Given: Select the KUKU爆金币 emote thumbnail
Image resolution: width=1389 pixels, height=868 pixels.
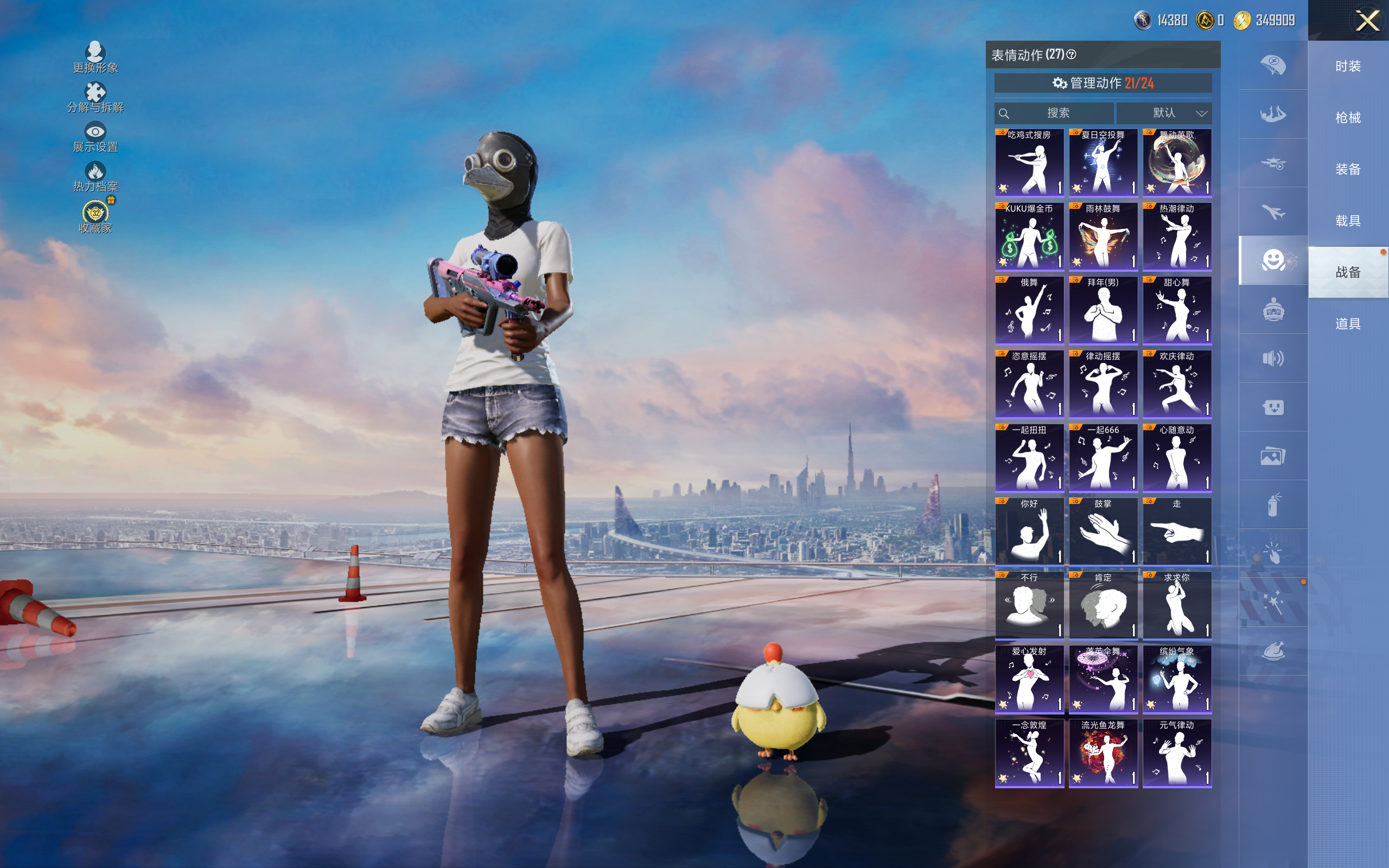Looking at the screenshot, I should 1029,236.
